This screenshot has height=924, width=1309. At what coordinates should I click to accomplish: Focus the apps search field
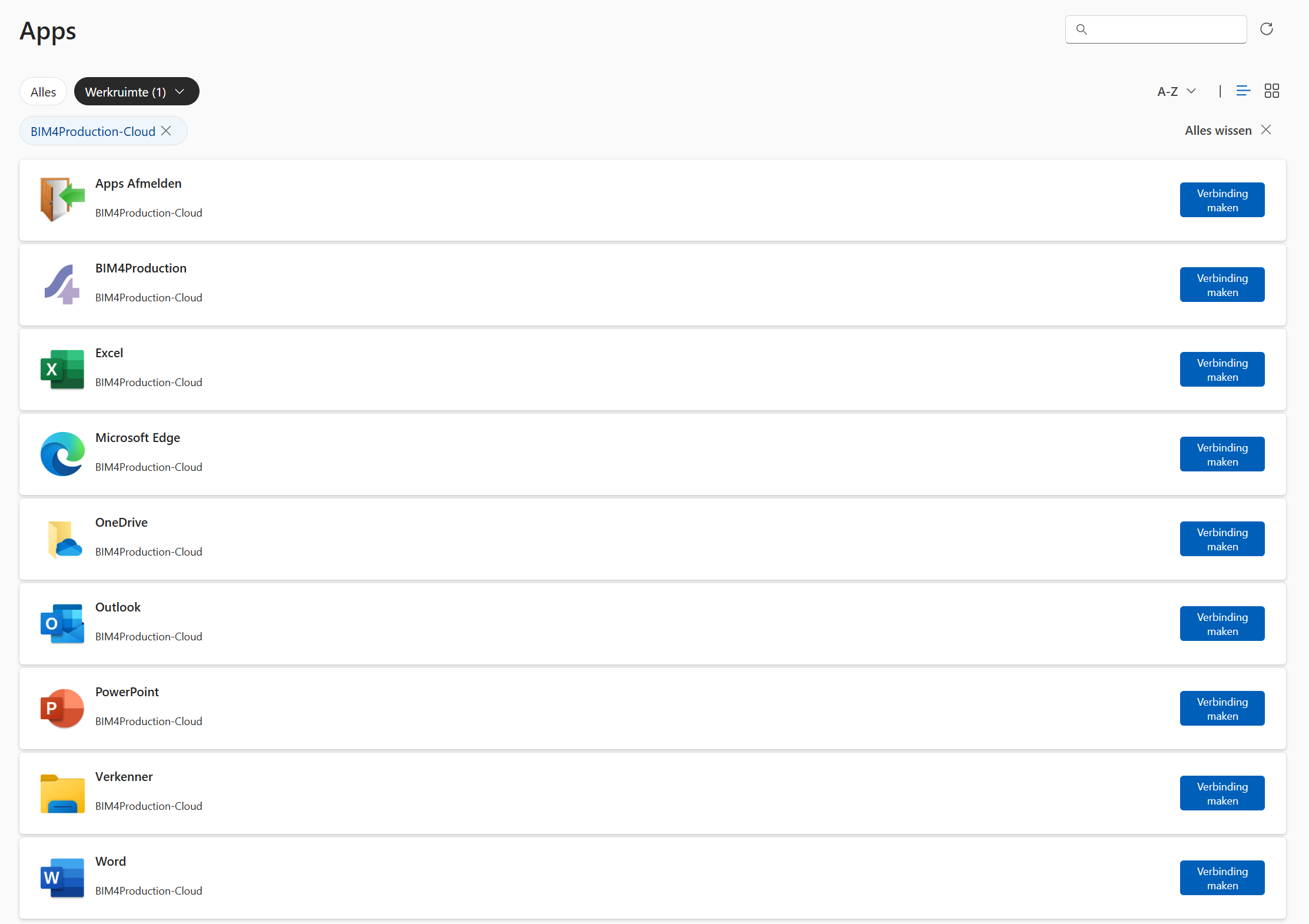point(1156,29)
